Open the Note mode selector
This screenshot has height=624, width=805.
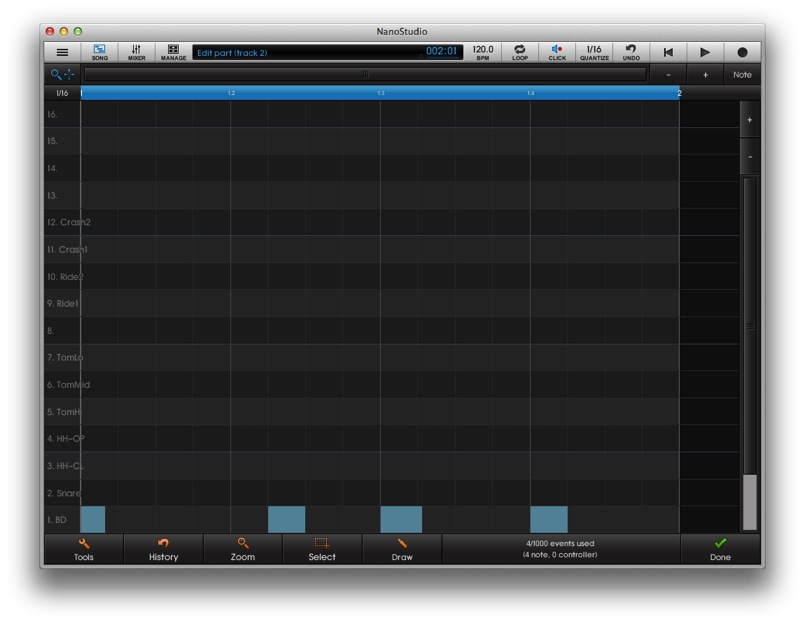742,75
